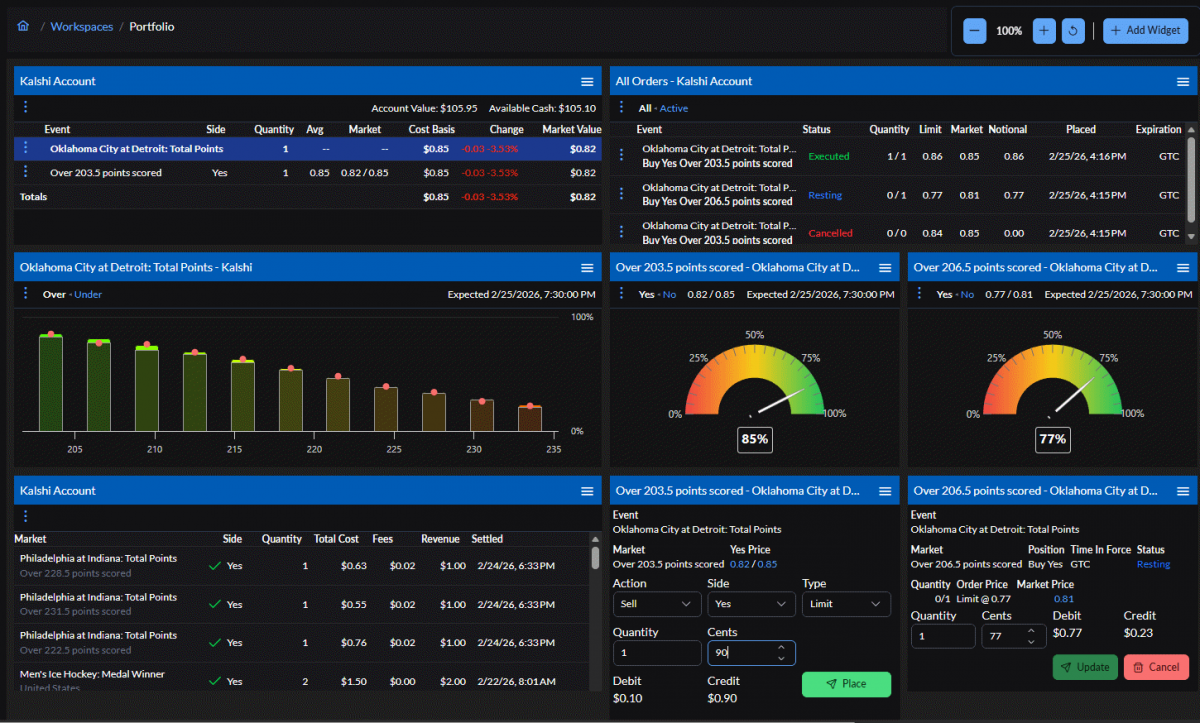This screenshot has width=1200, height=723.
Task: Open the hamburger menu on Over 206.5 gauge widget
Action: [x=1183, y=267]
